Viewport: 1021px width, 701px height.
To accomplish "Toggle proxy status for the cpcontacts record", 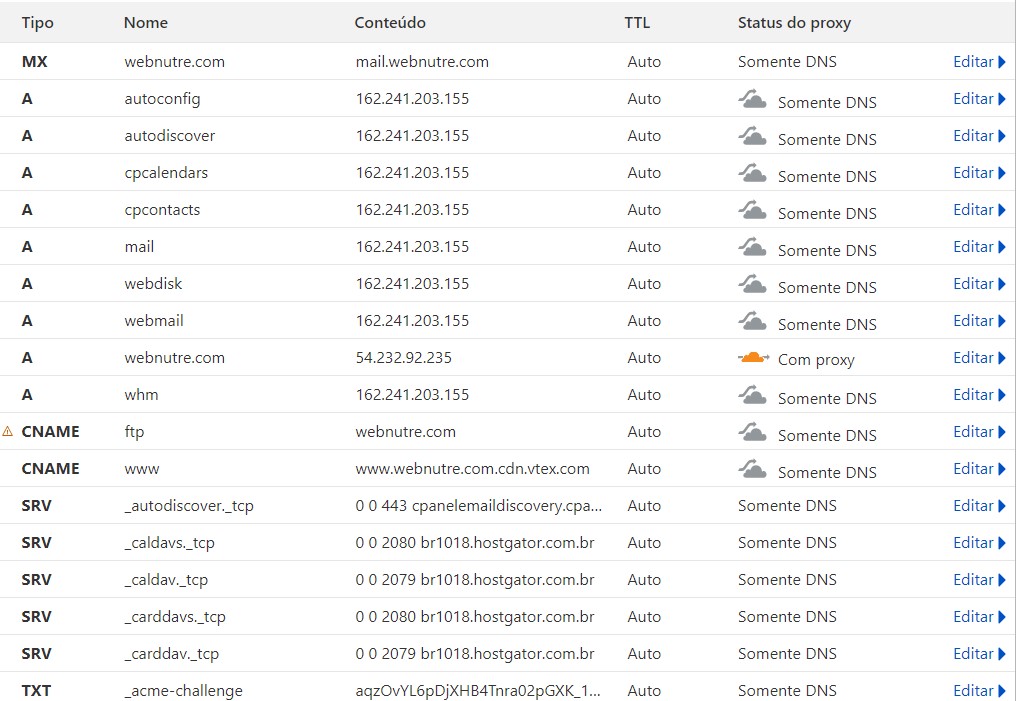I will click(752, 209).
